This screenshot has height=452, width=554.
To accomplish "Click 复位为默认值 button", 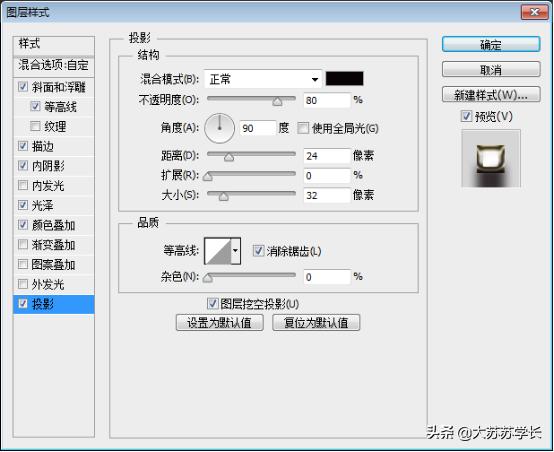I will 316,323.
